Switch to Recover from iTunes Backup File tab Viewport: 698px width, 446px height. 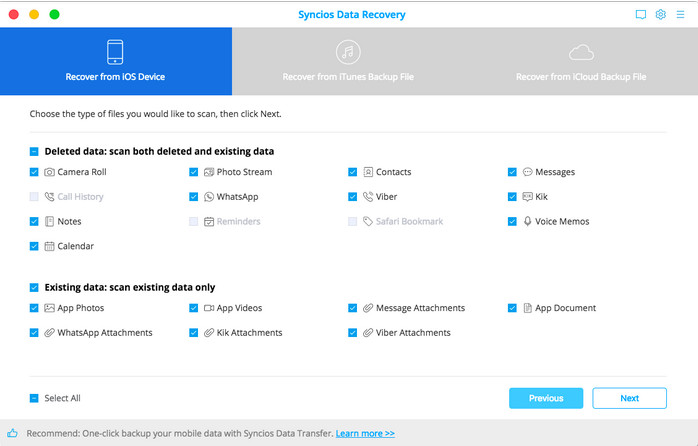[348, 61]
